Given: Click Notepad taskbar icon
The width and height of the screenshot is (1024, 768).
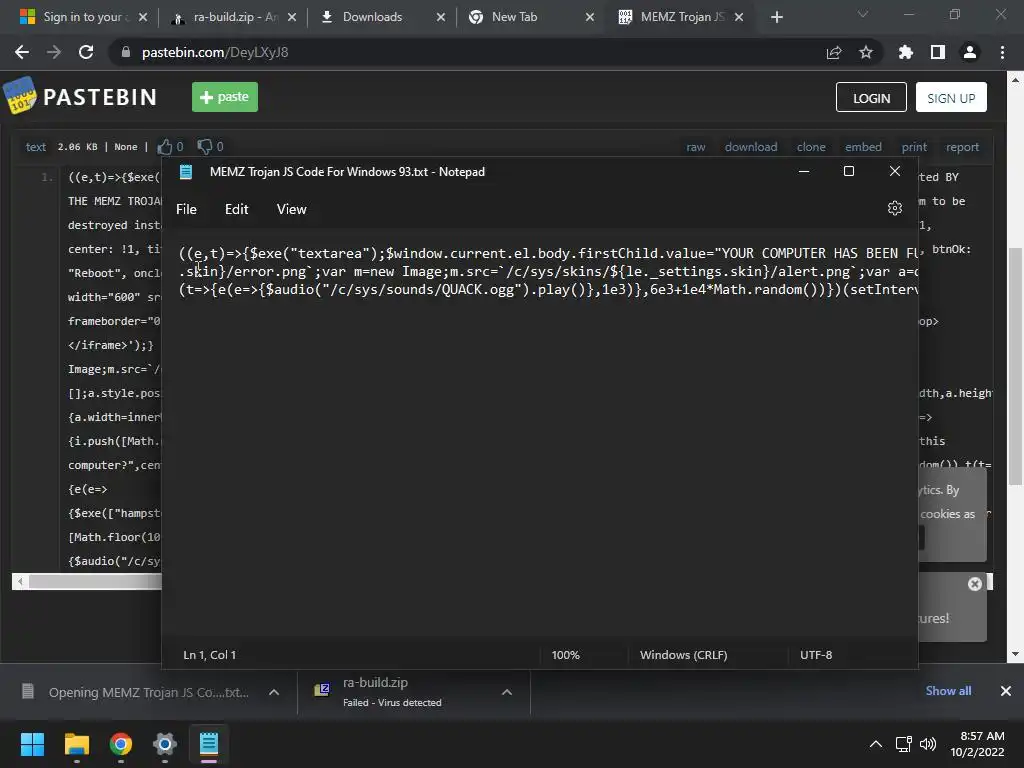Looking at the screenshot, I should 209,744.
